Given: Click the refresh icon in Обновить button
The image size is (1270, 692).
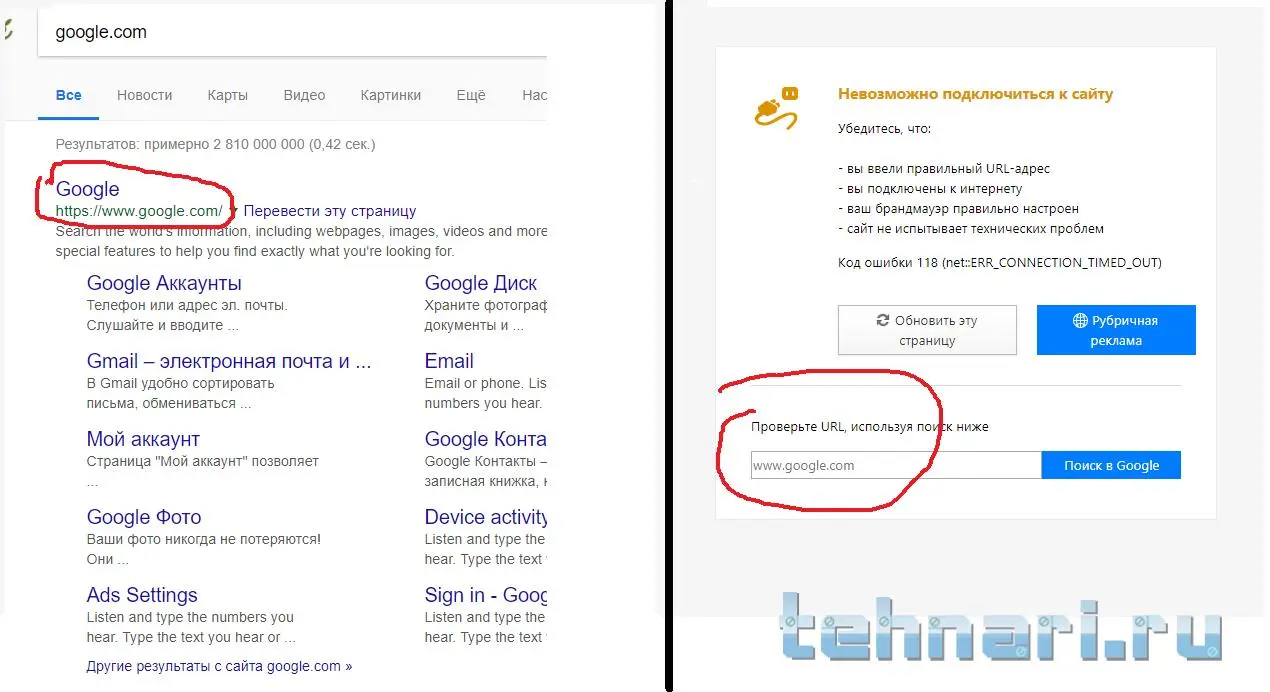Looking at the screenshot, I should (x=882, y=321).
